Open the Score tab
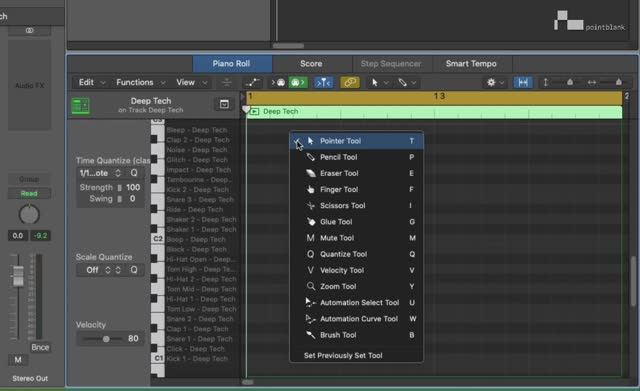Viewport: 640px width, 391px height. 311,64
